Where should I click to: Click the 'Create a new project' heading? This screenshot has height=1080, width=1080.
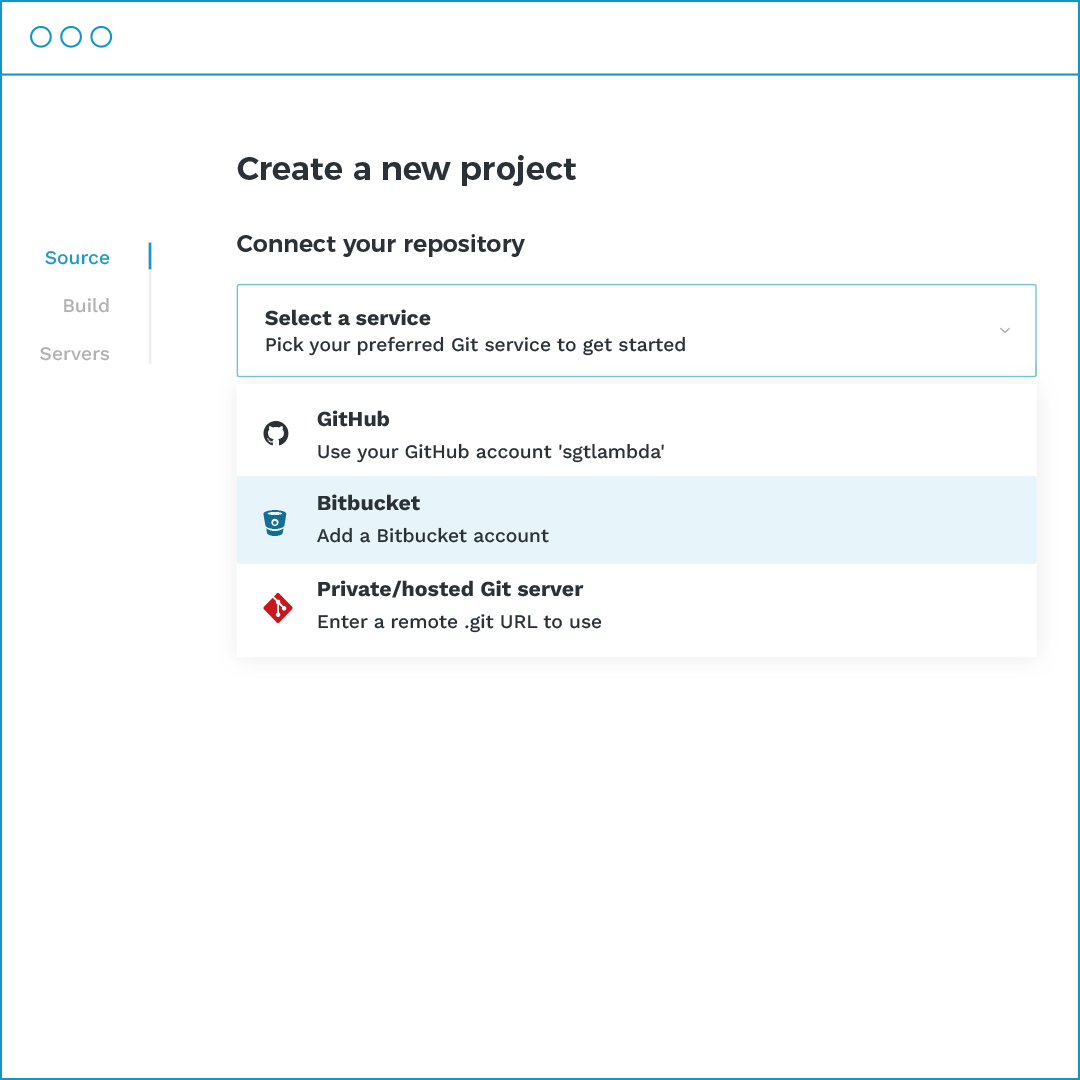tap(406, 169)
